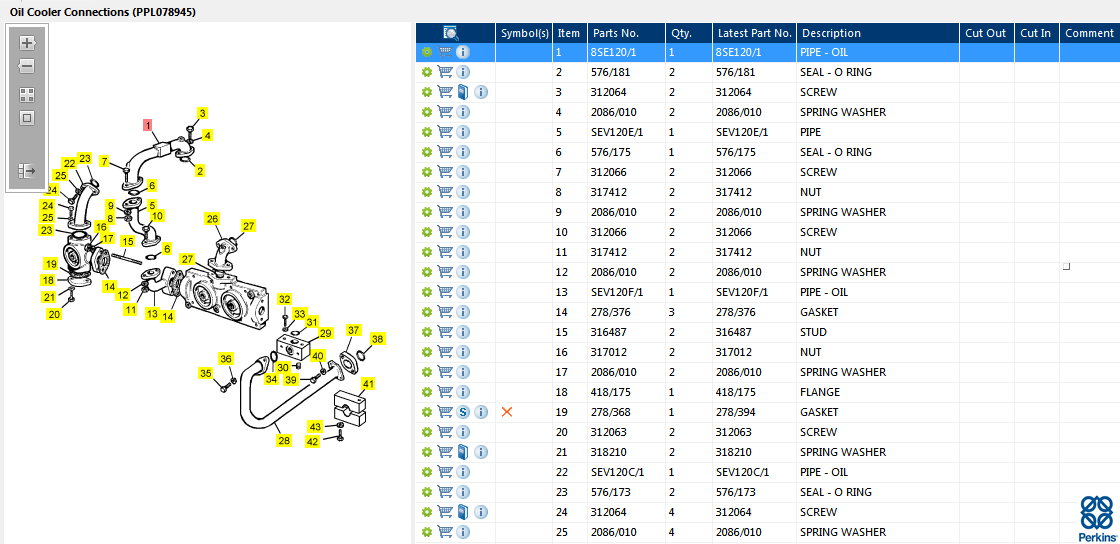Select callout 15 on the diagram

127,242
